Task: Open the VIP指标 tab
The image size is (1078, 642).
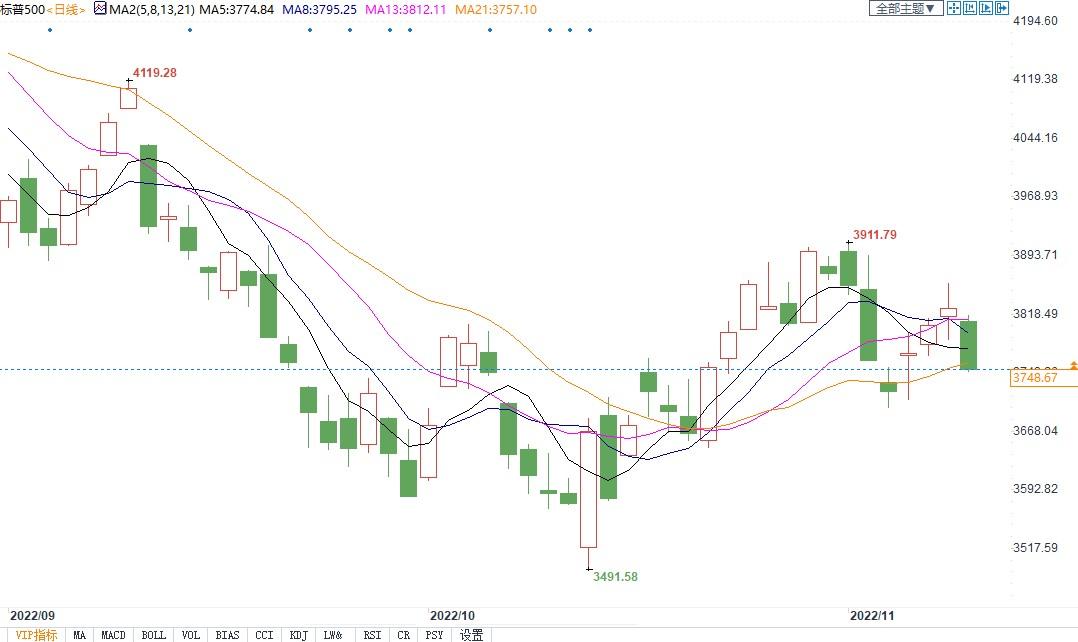Action: click(36, 635)
